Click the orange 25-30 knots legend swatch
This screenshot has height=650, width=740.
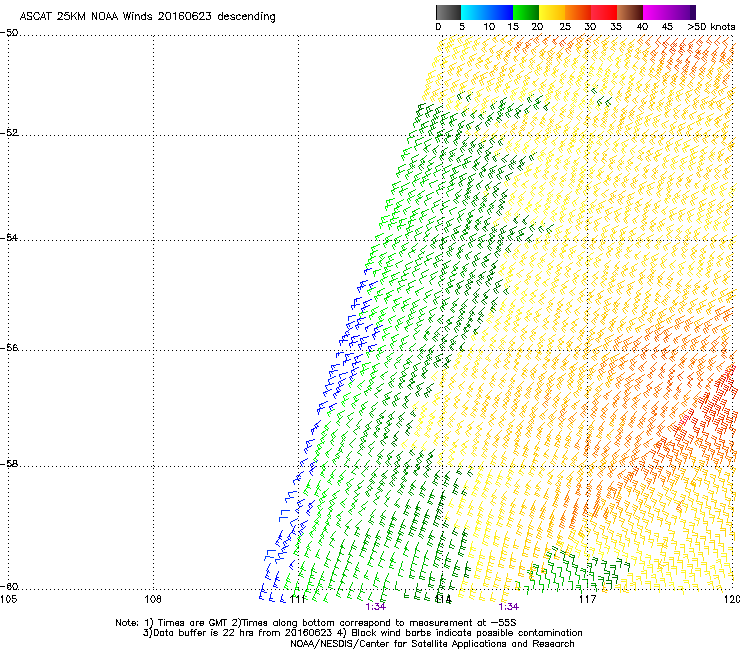click(578, 12)
